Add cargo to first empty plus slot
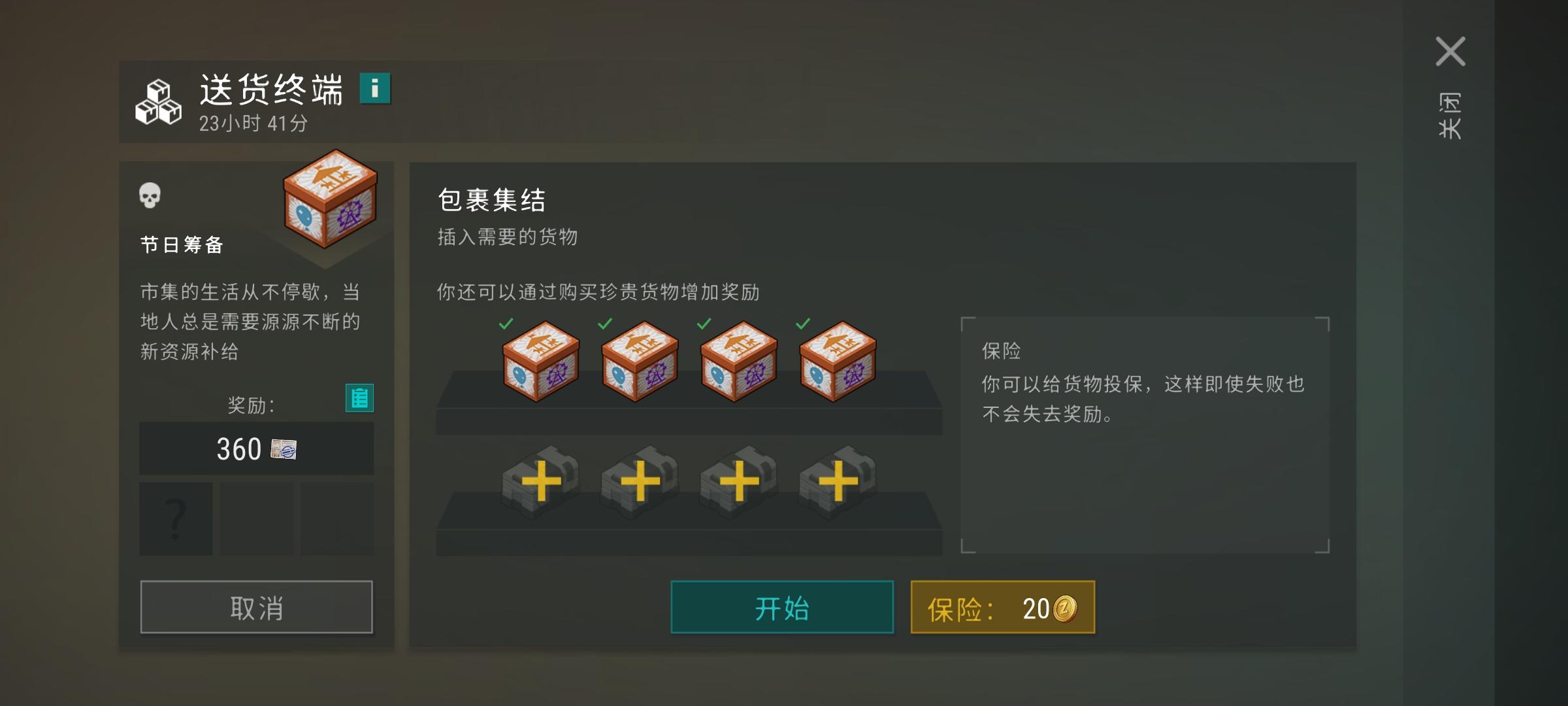The image size is (1568, 706). 540,482
